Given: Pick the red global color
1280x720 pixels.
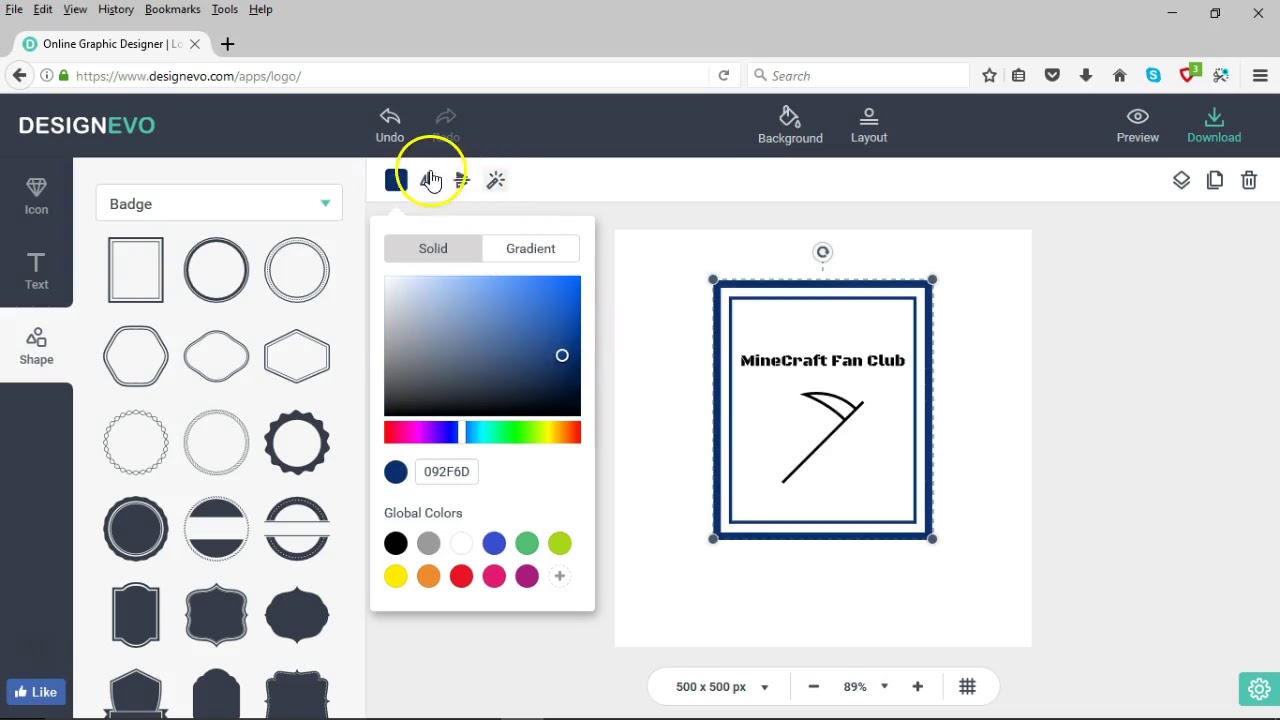Looking at the screenshot, I should point(461,576).
